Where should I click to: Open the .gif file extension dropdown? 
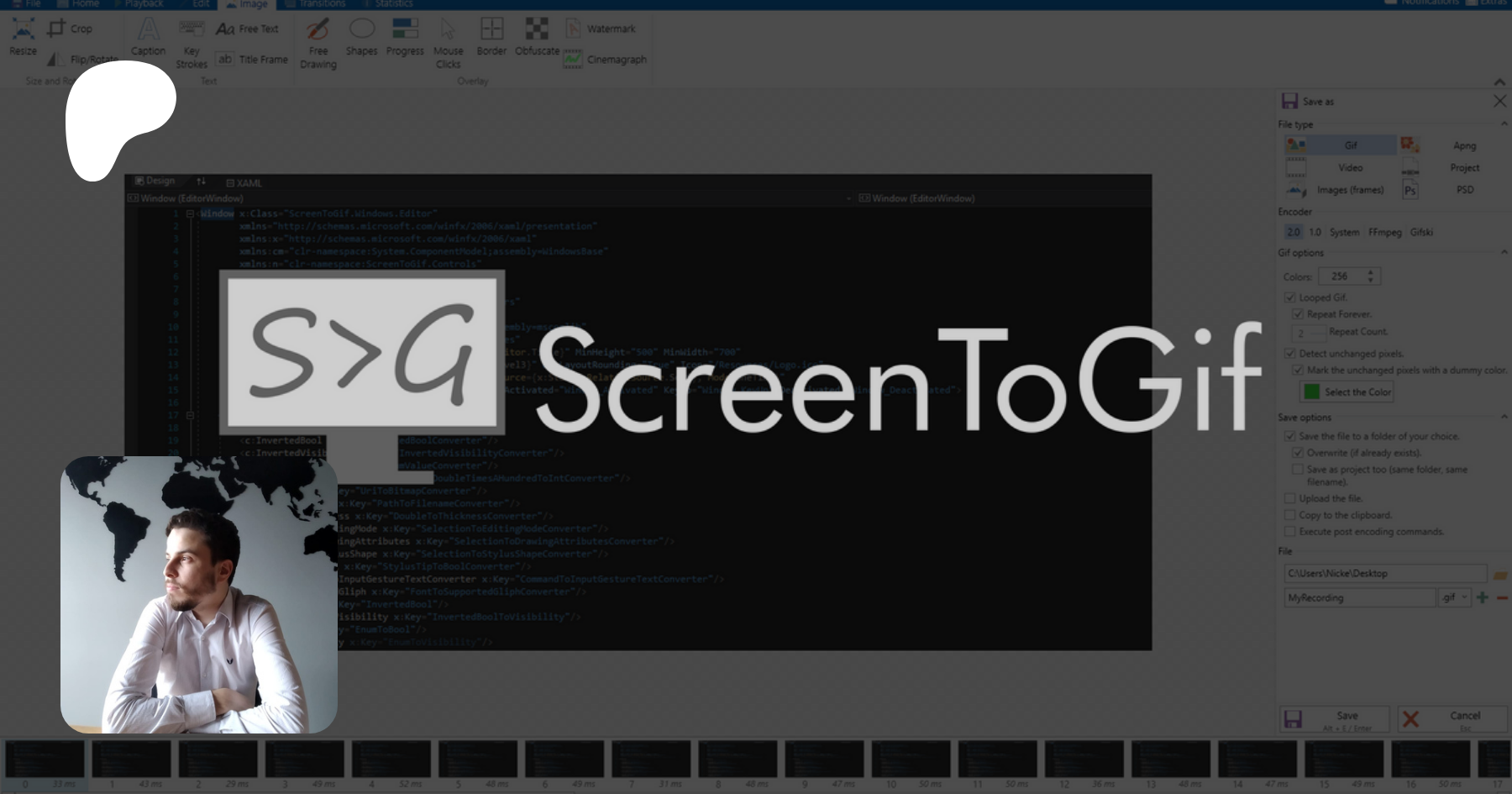pyautogui.click(x=1454, y=597)
